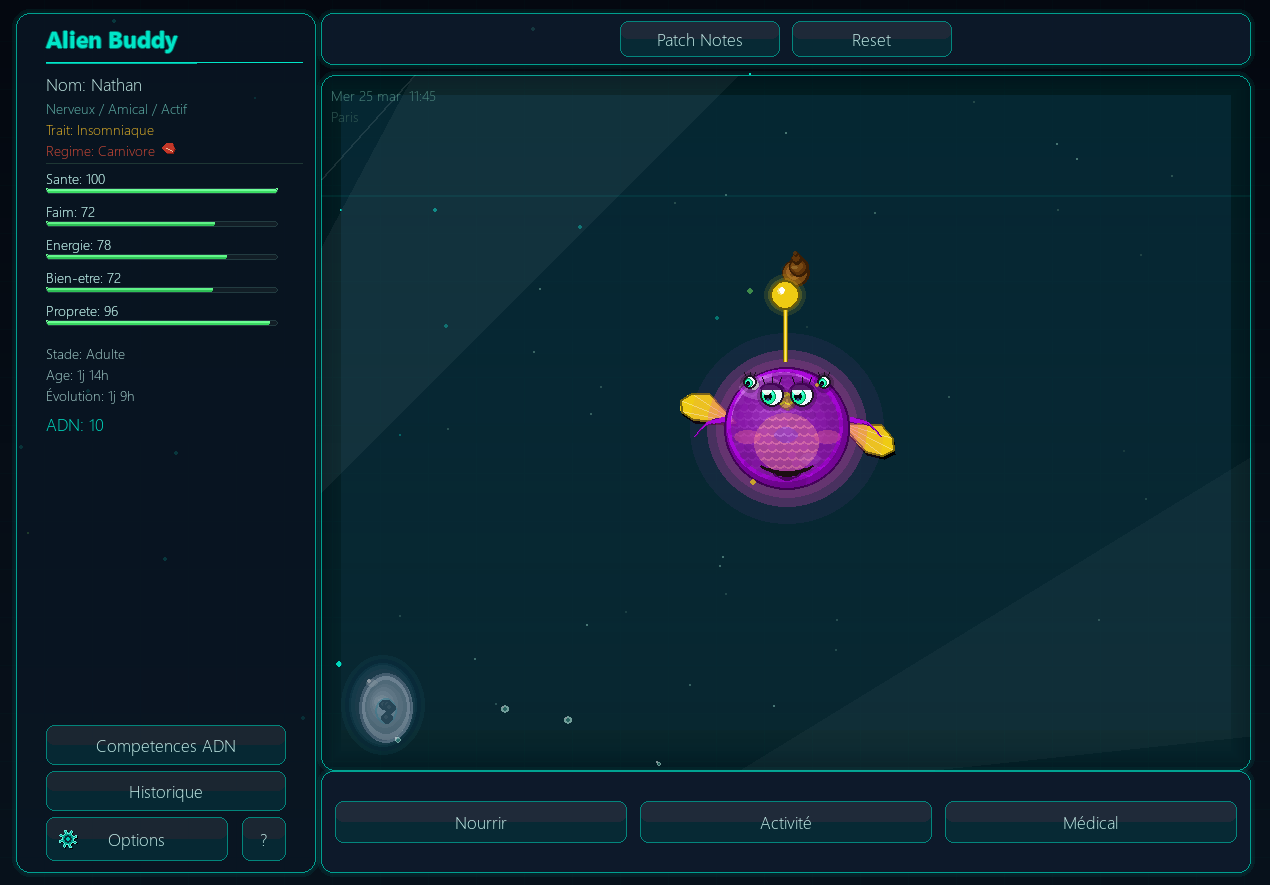1270x885 pixels.
Task: Click the Faim hunger bar
Action: click(x=162, y=223)
